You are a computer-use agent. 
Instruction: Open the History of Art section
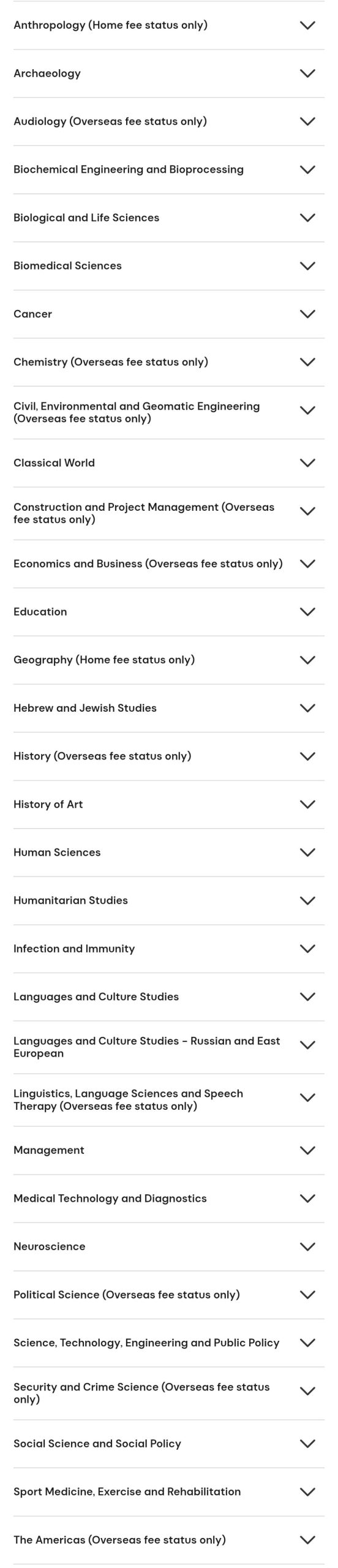click(x=169, y=804)
